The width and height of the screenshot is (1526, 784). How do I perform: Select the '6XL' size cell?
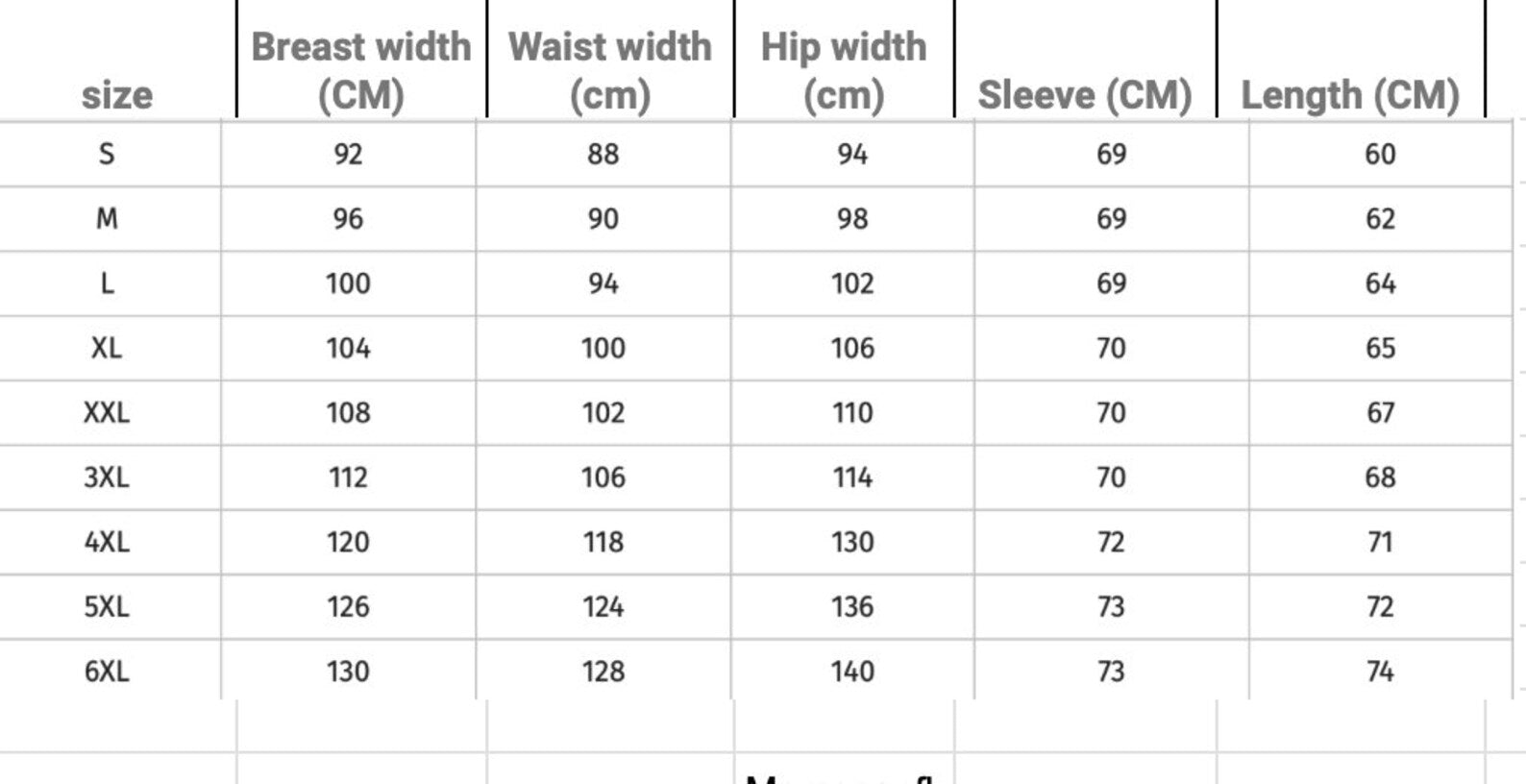point(107,671)
